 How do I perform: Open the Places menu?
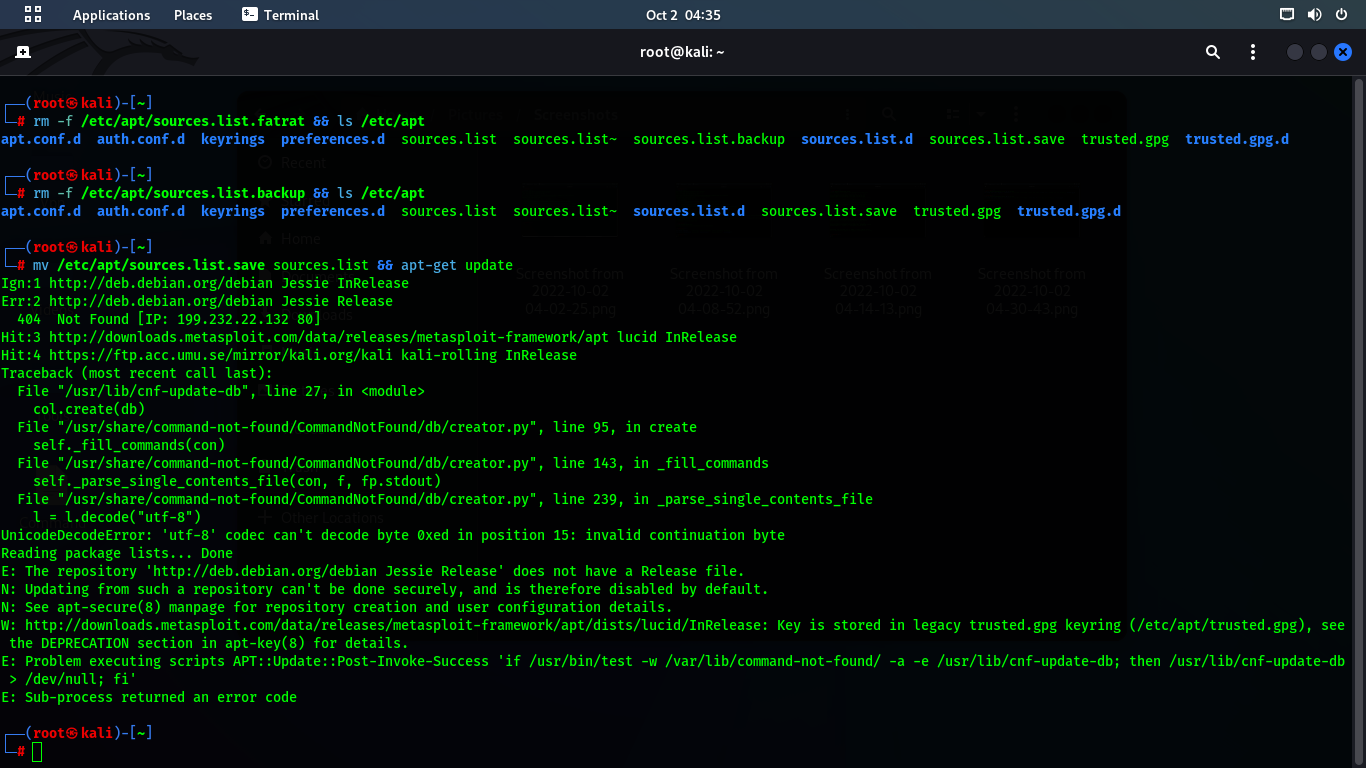coord(192,14)
